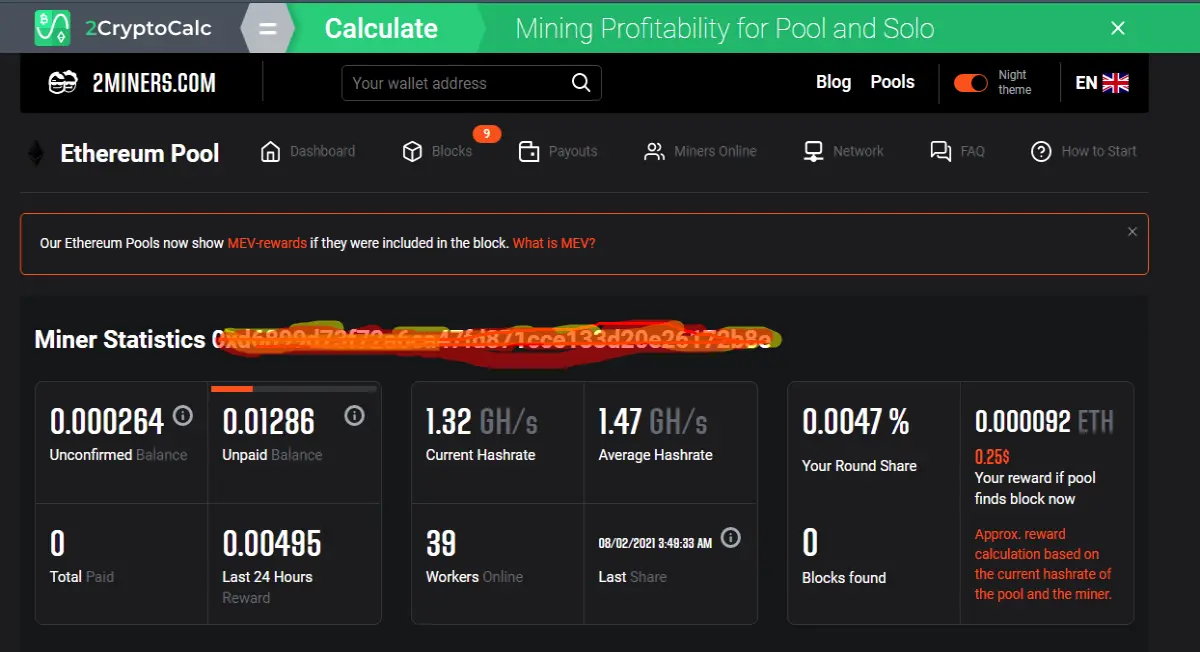The image size is (1200, 652).
Task: Click the 1.47 GH/s Average Hashrate
Action: (653, 422)
